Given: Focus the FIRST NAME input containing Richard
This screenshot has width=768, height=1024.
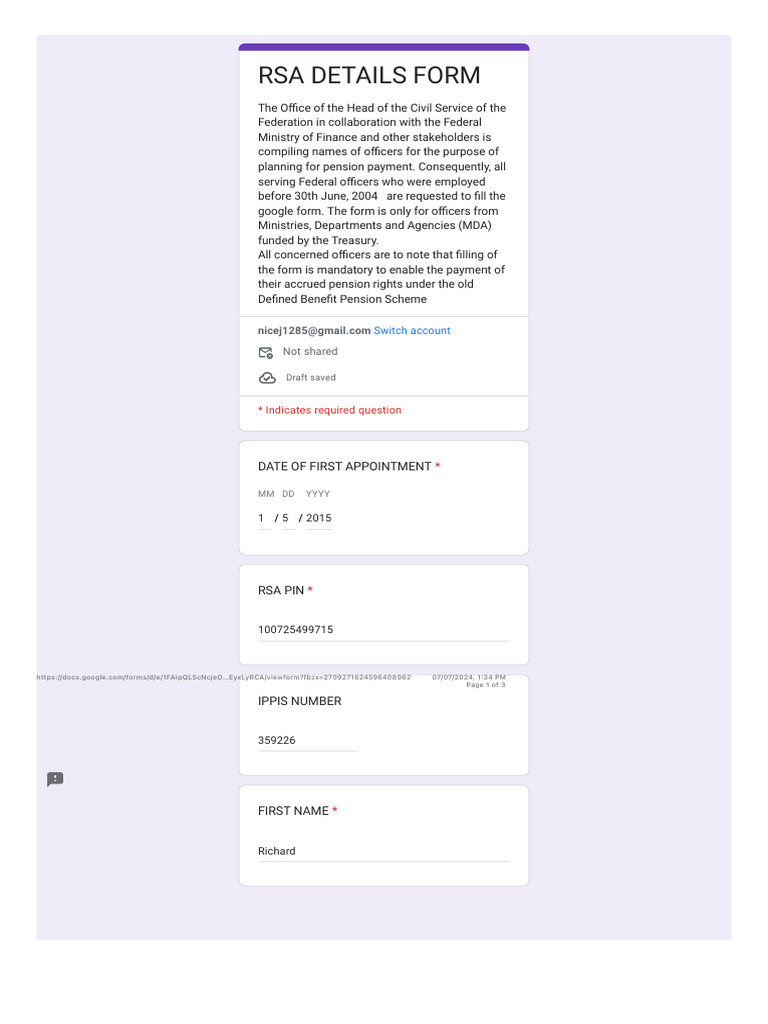Looking at the screenshot, I should tap(383, 851).
